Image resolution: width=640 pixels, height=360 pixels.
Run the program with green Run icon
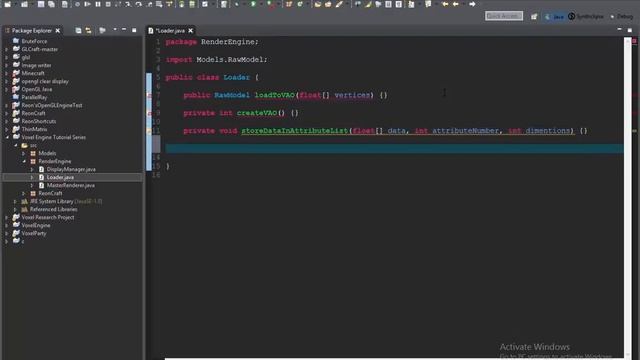(x=253, y=4)
